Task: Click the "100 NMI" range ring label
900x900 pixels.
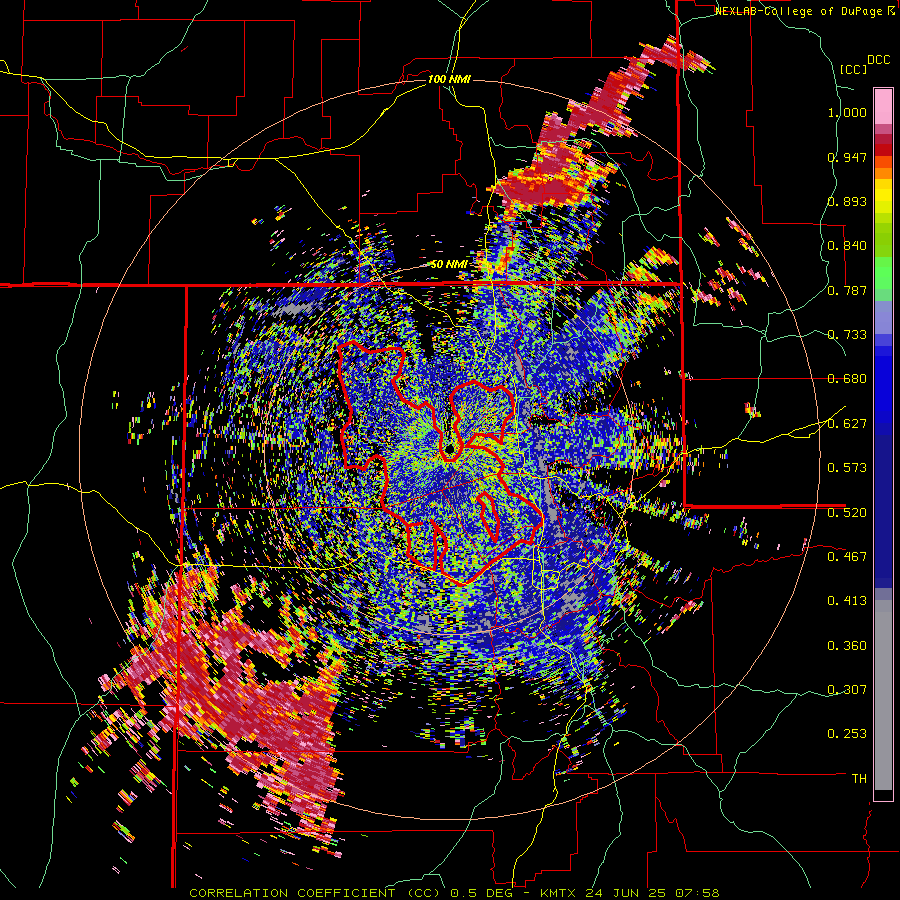Action: [x=449, y=79]
